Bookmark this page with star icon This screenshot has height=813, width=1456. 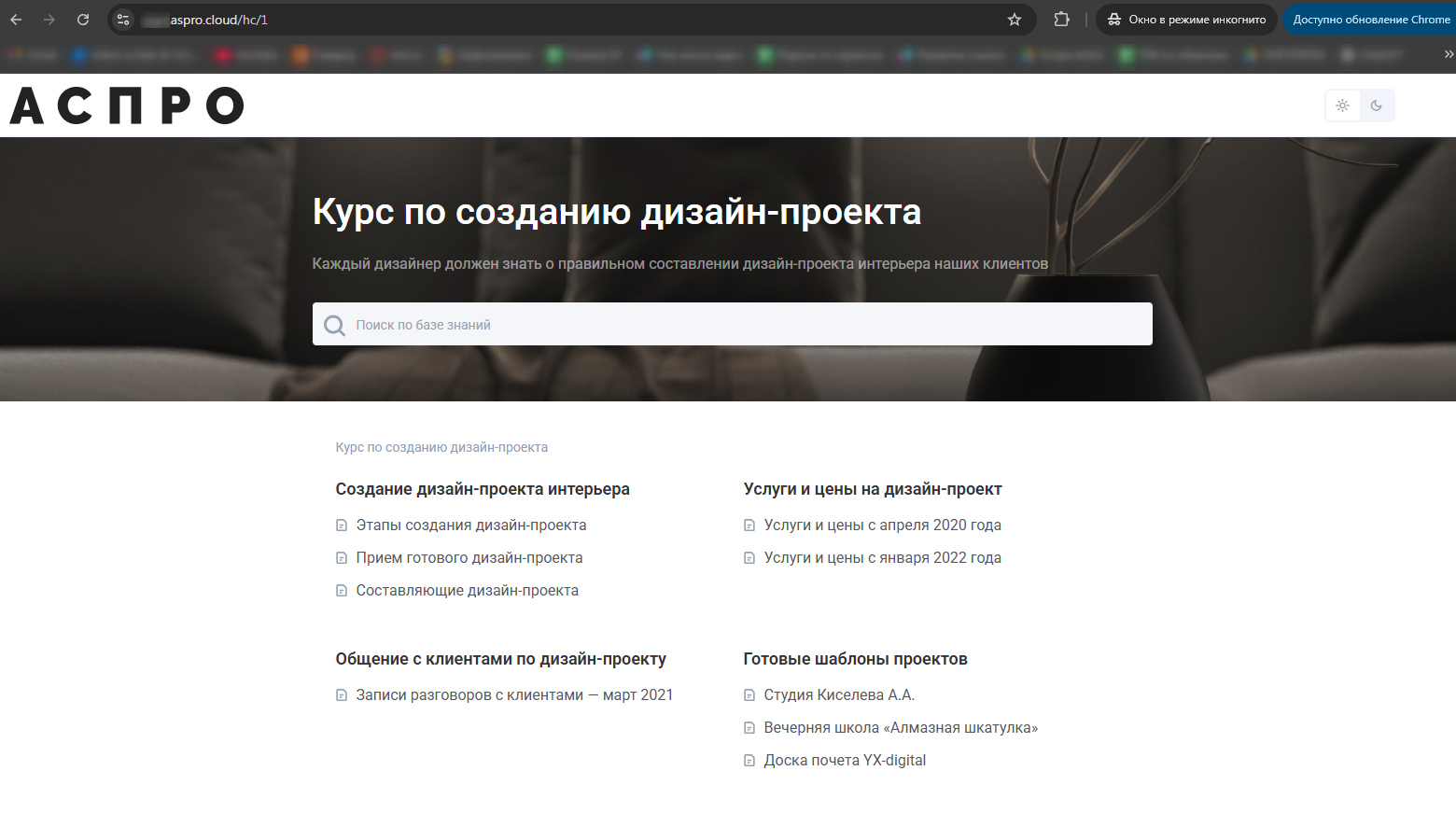pos(1015,20)
